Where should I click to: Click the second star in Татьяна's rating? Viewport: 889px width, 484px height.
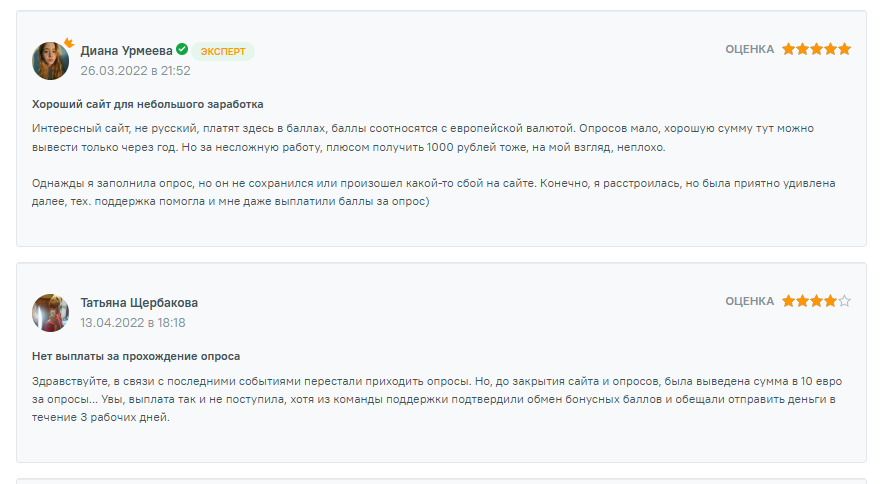(803, 301)
